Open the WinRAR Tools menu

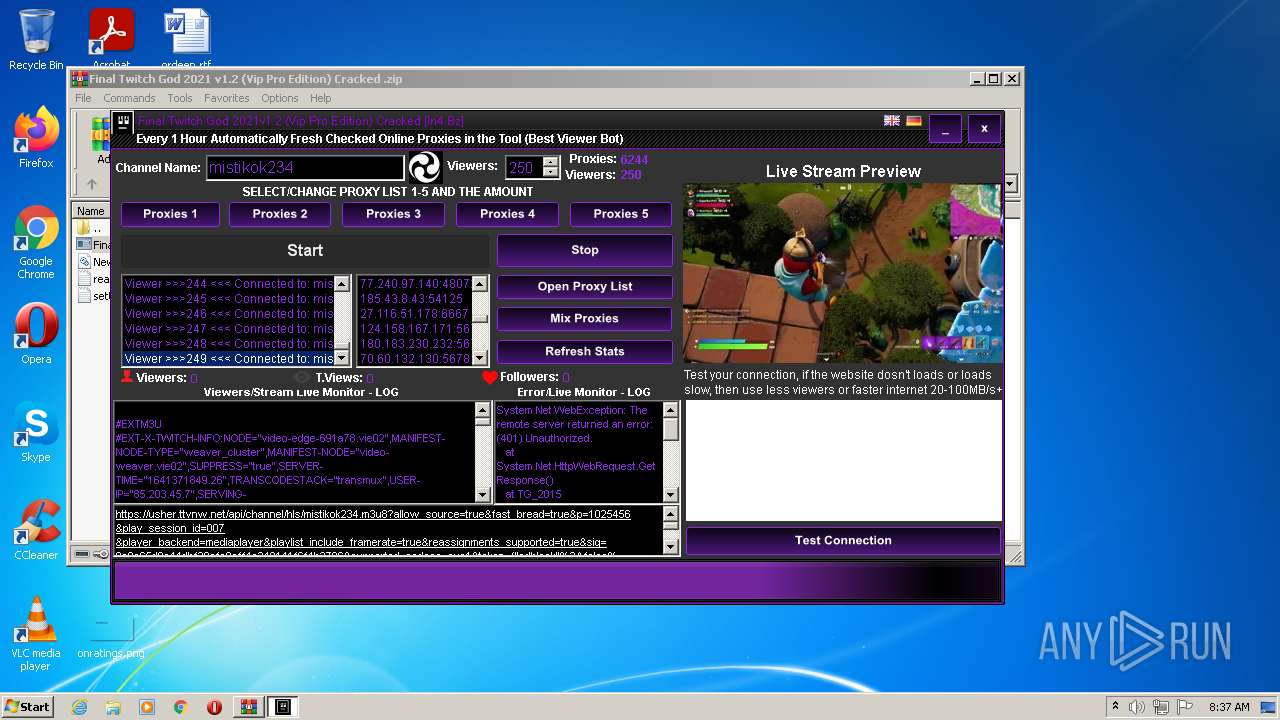coord(180,98)
